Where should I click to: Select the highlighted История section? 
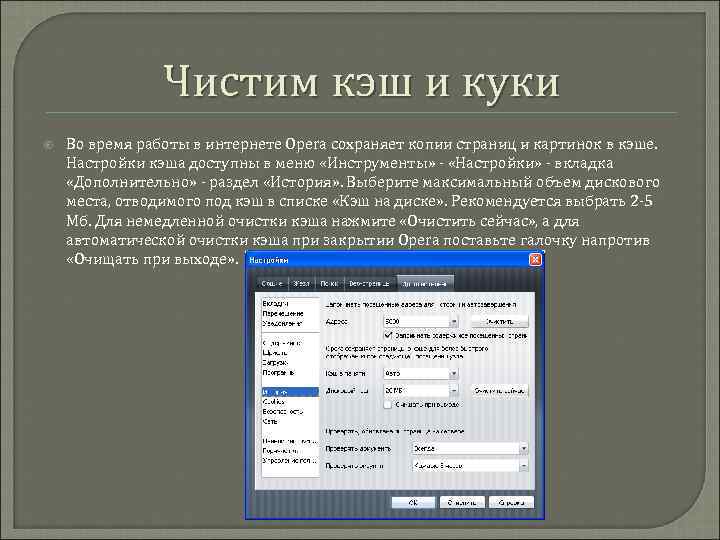290,392
